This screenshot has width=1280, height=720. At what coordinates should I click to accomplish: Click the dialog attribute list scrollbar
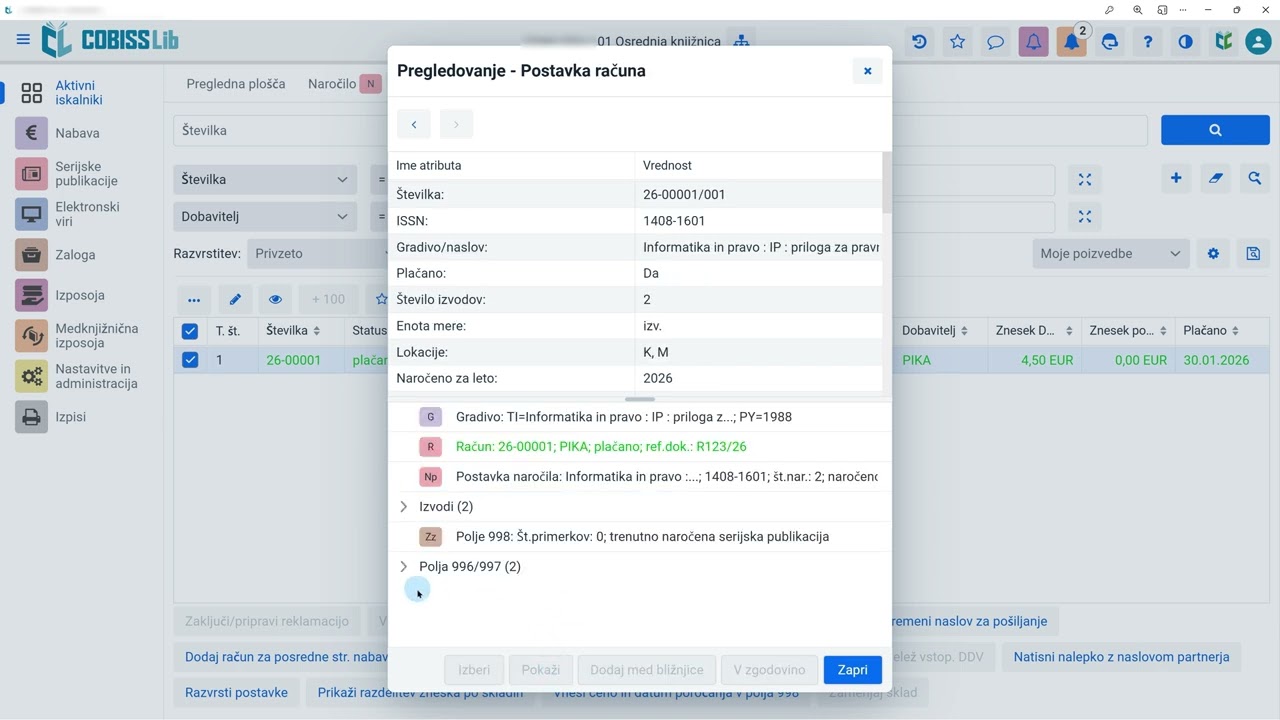(887, 183)
